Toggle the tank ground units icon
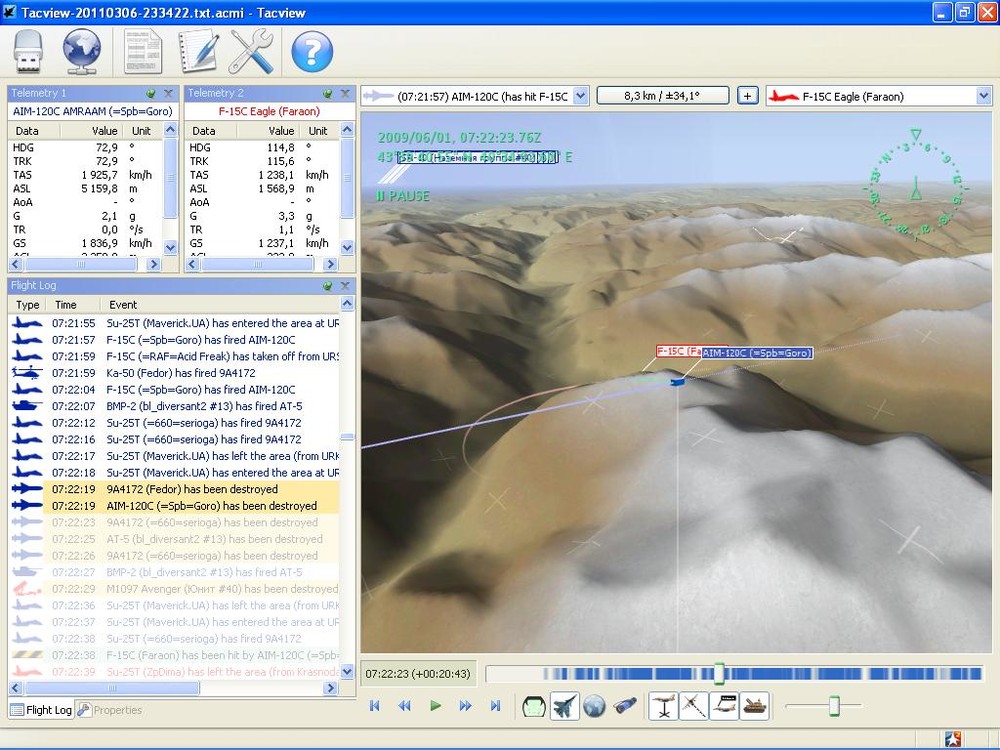 754,706
